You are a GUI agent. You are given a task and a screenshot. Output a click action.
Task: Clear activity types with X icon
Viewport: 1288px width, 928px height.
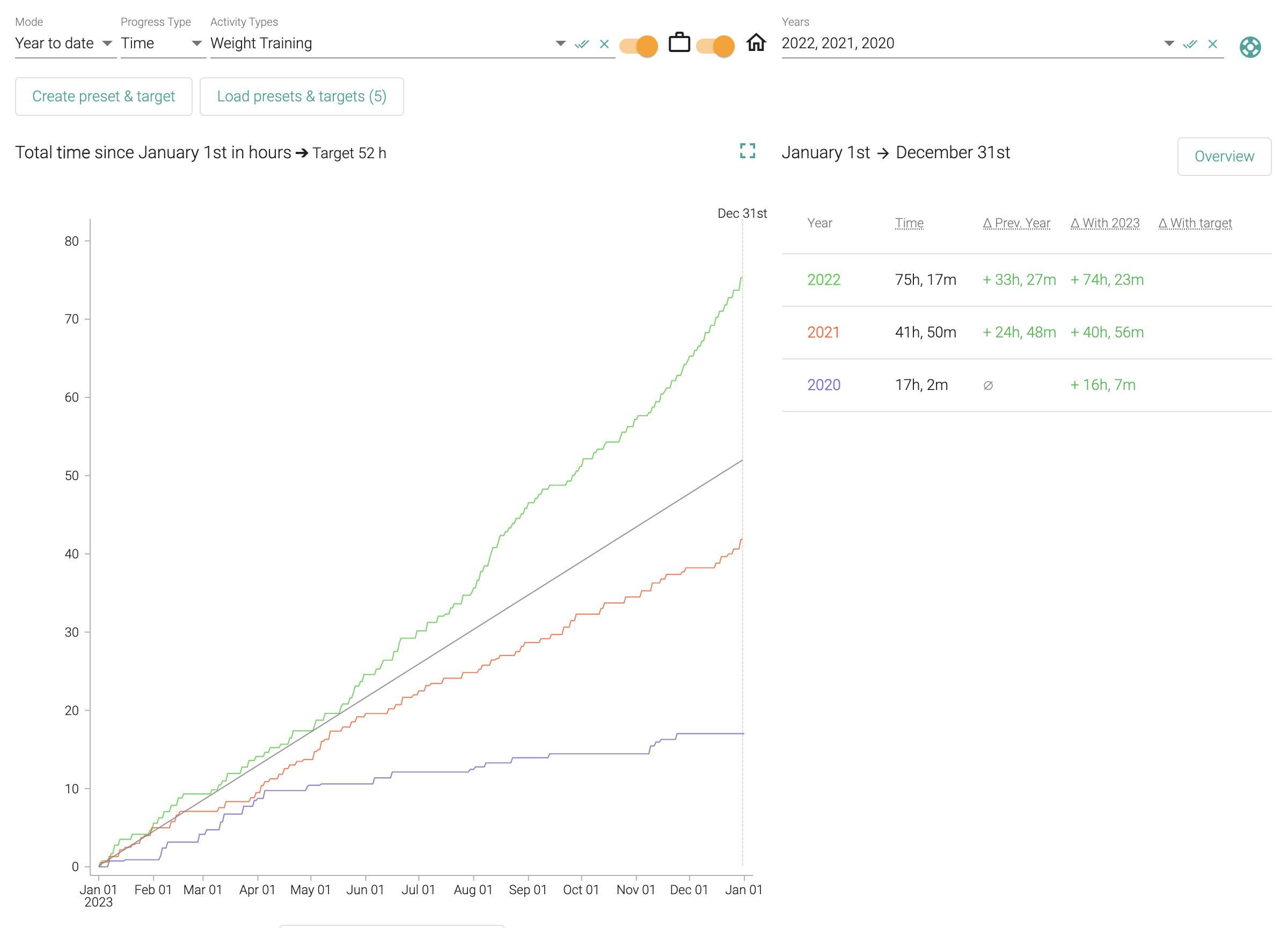604,43
